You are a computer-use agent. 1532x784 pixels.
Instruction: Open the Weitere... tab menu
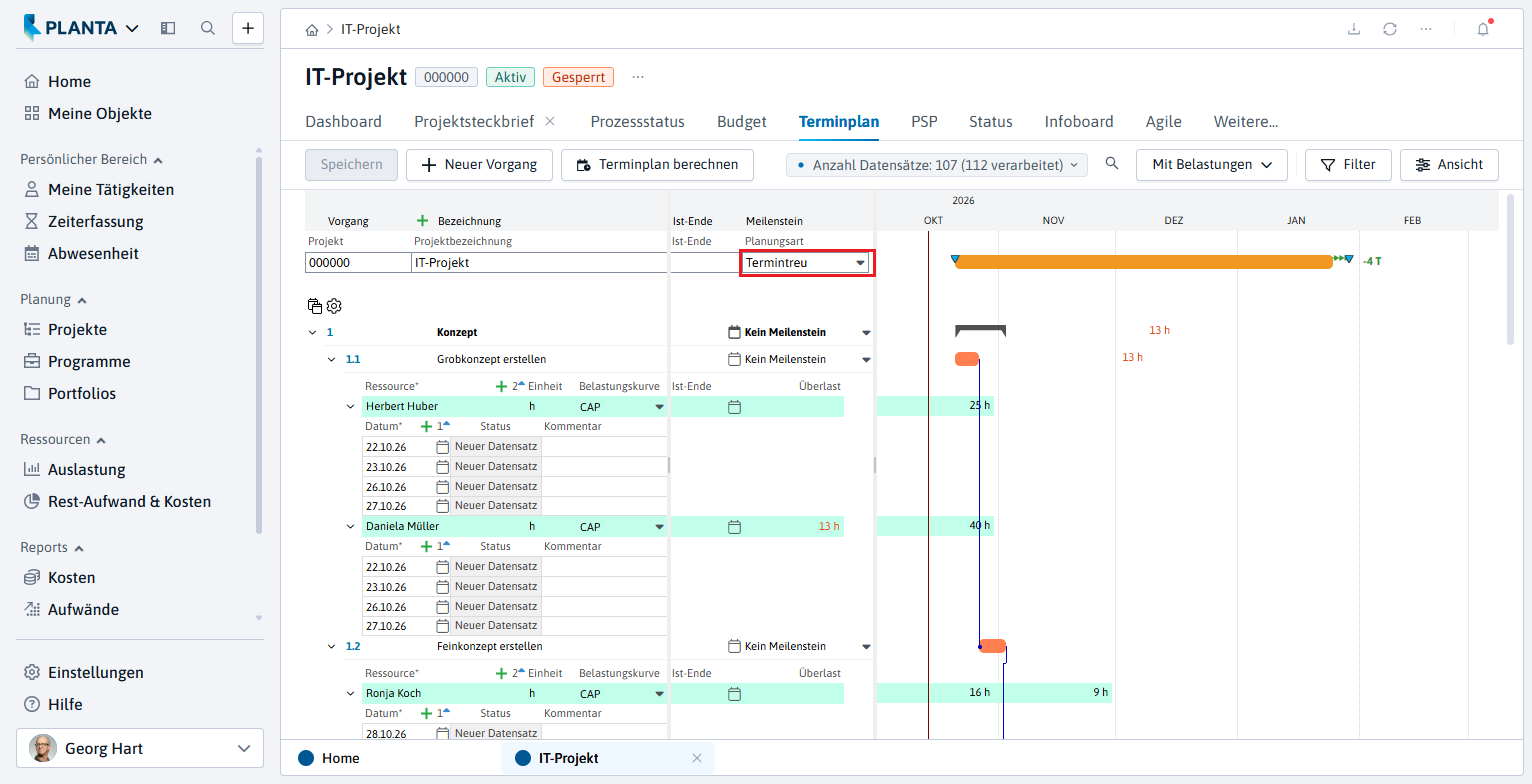coord(1246,122)
